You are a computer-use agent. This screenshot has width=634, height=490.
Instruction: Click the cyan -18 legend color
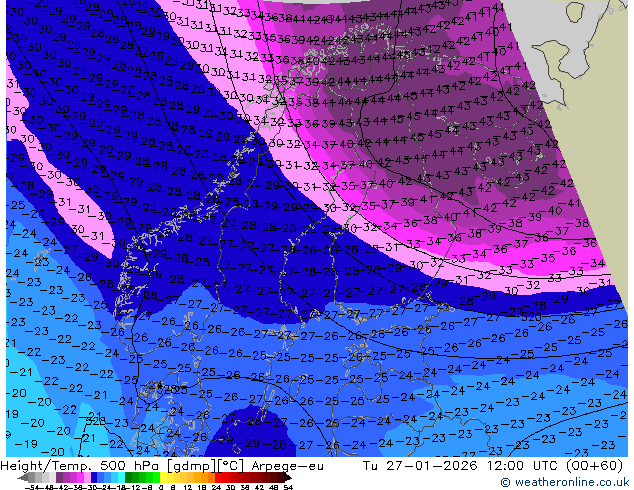[x=121, y=478]
